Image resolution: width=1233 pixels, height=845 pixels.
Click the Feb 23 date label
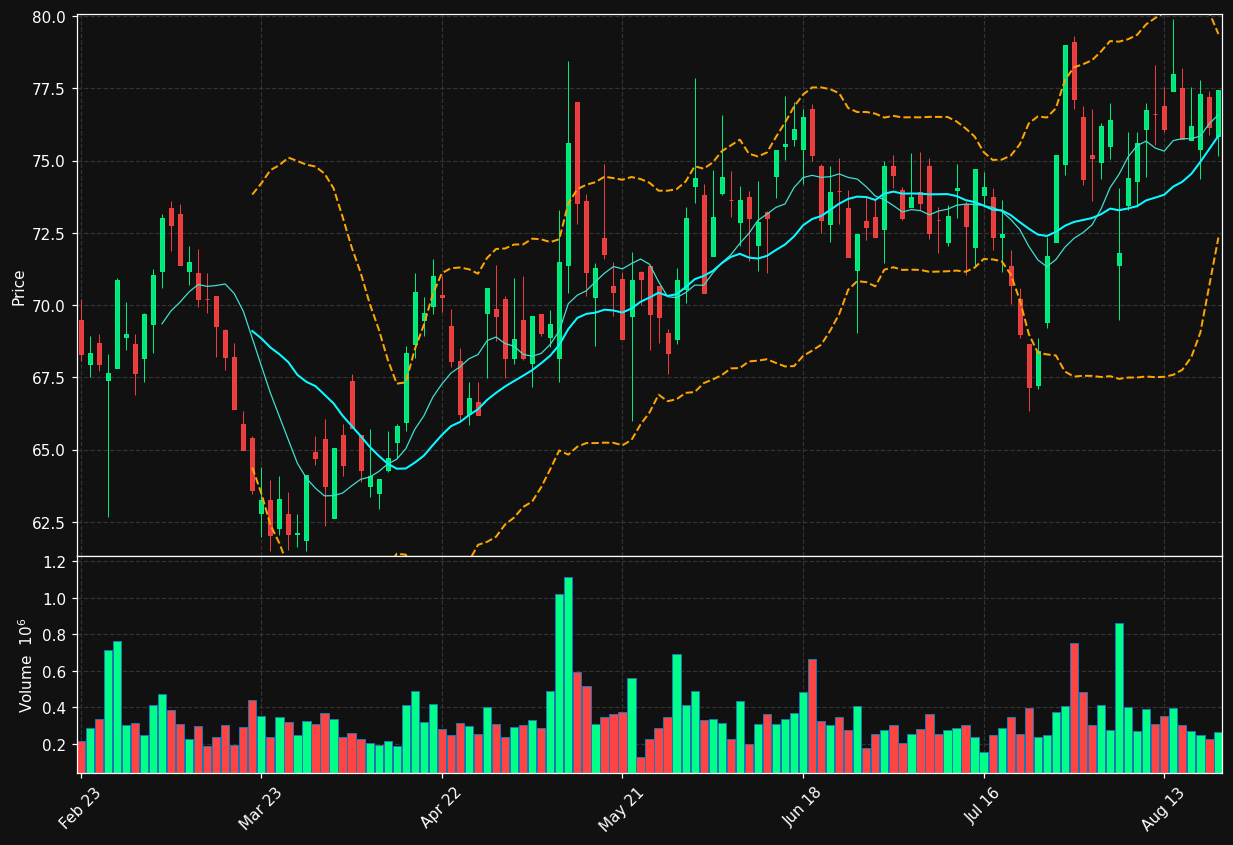[79, 809]
